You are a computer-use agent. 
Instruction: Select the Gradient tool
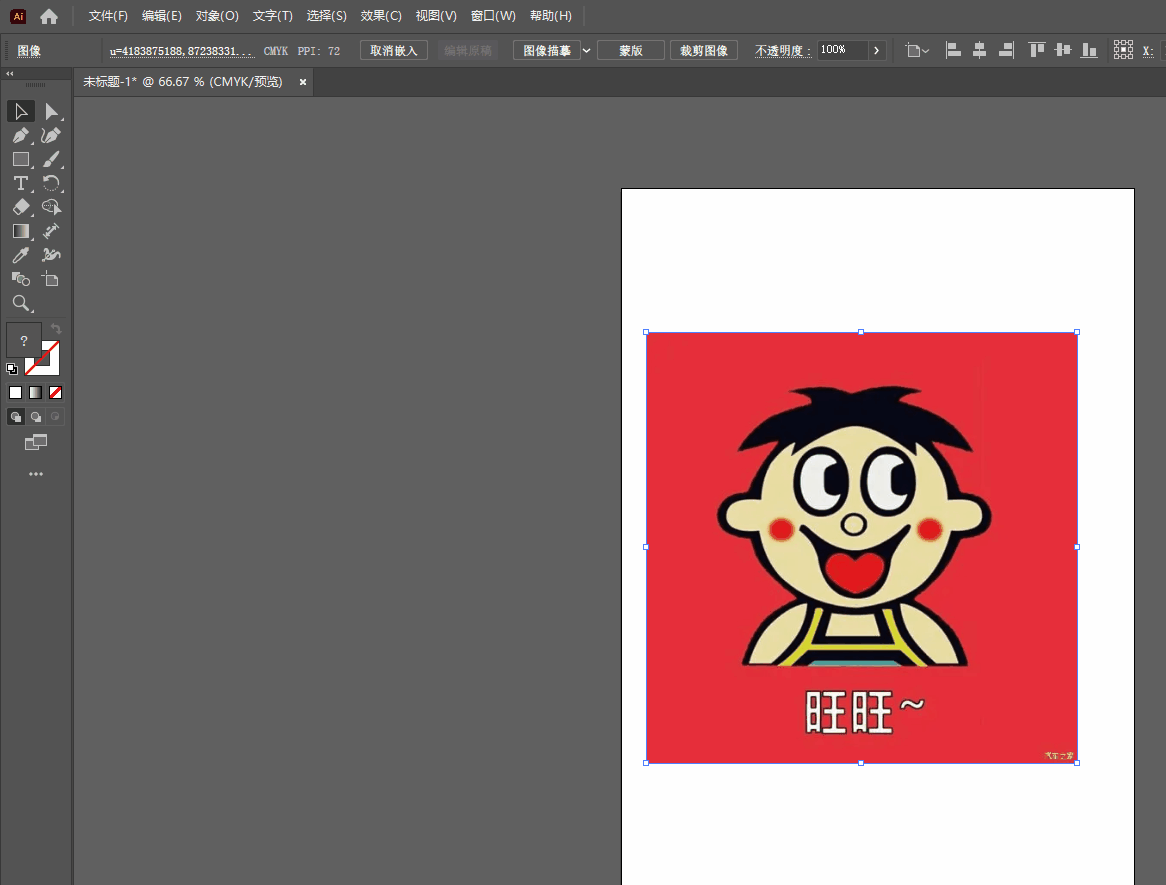[x=21, y=231]
